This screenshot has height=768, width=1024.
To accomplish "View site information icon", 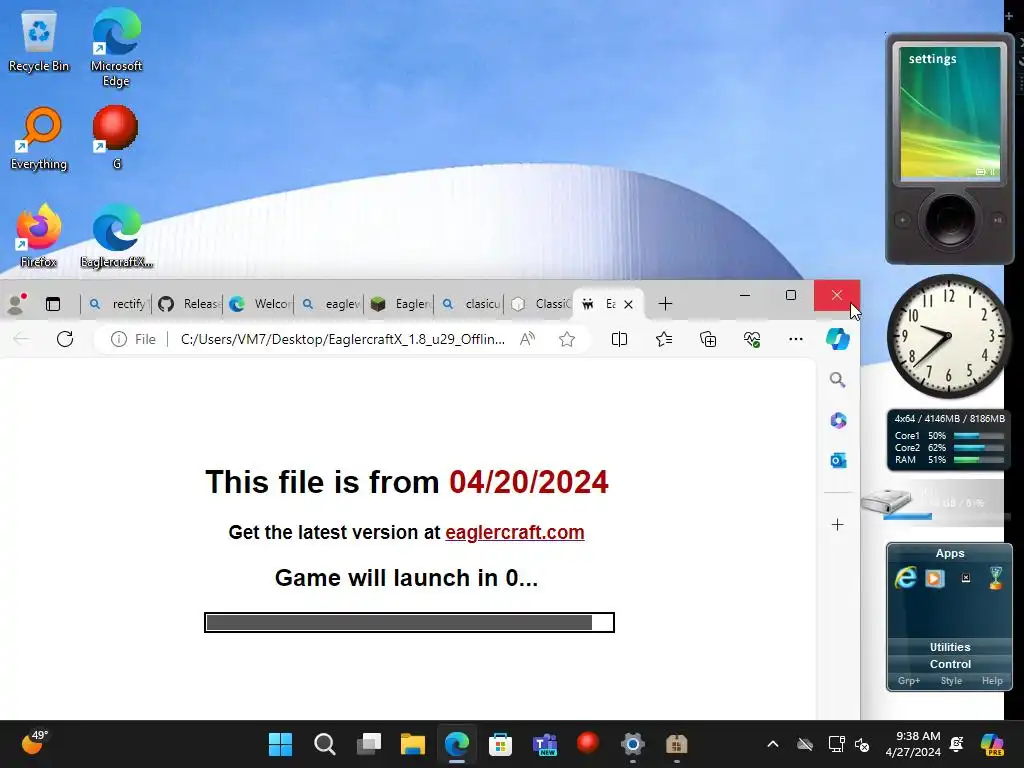I will pos(118,339).
